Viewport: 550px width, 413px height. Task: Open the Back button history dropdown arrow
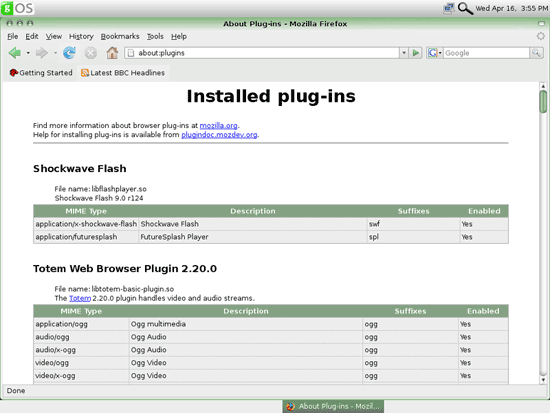click(28, 53)
